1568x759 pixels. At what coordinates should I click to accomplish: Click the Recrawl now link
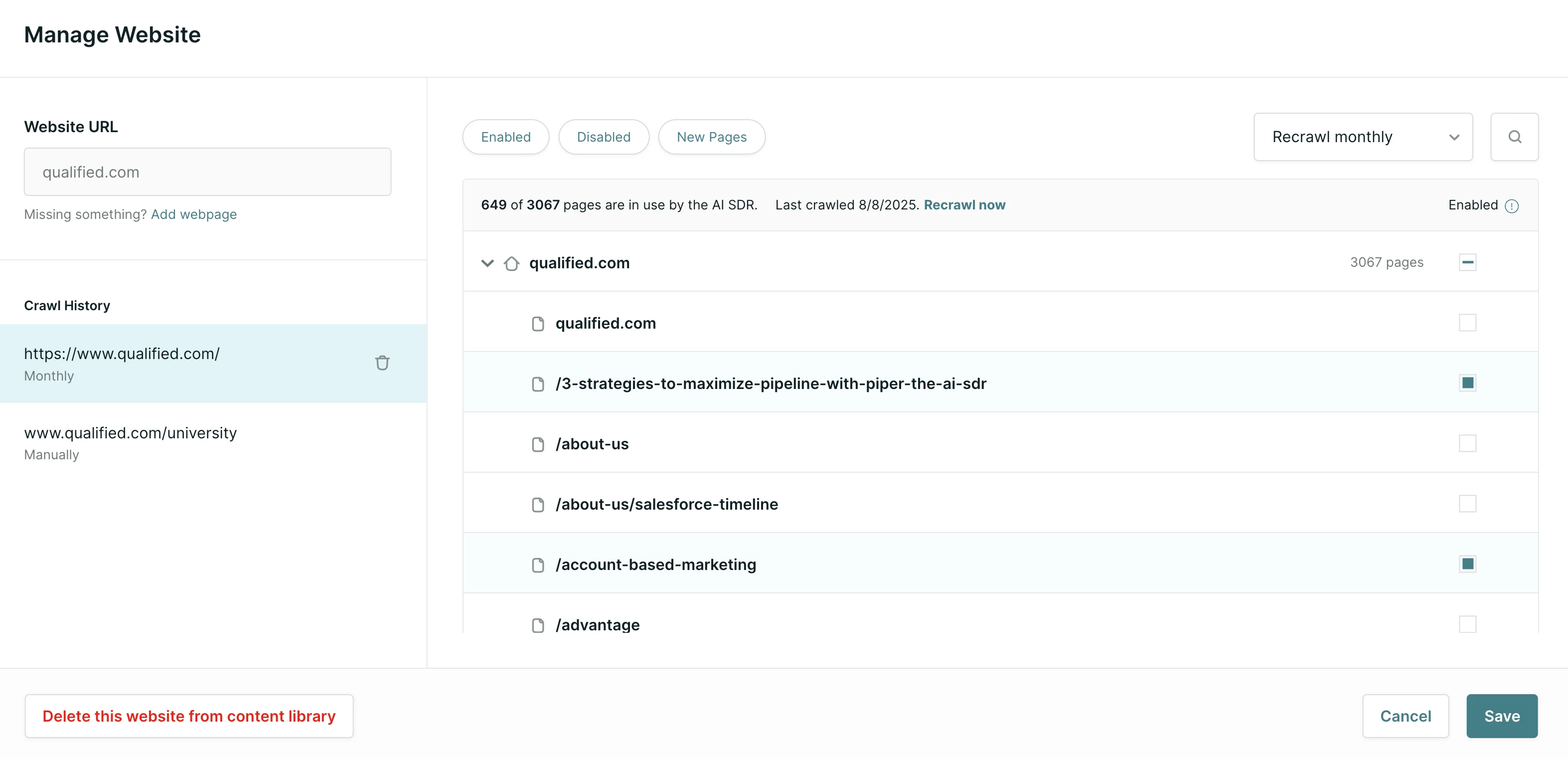coord(964,205)
